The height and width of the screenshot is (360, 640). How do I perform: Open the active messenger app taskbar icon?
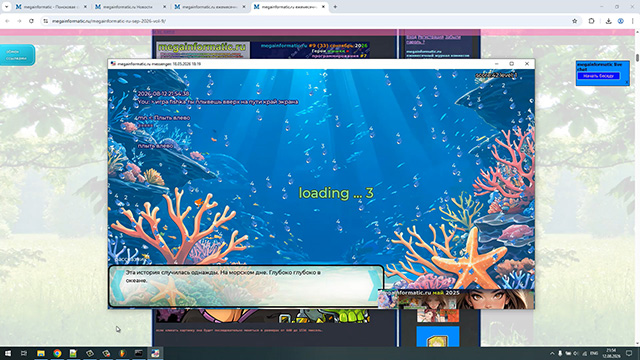tap(155, 353)
